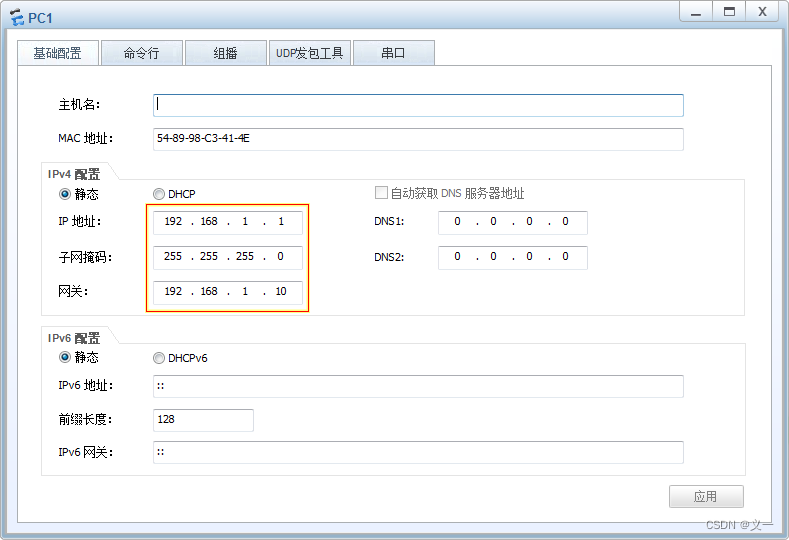Switch to the 基础配置 tab
The image size is (789, 540).
(58, 53)
